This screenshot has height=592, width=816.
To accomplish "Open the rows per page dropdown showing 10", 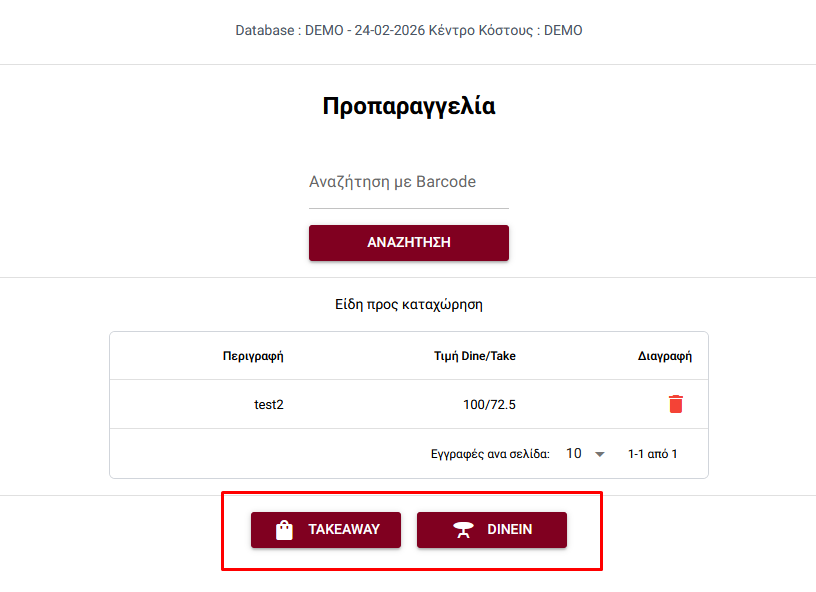I will pyautogui.click(x=585, y=453).
